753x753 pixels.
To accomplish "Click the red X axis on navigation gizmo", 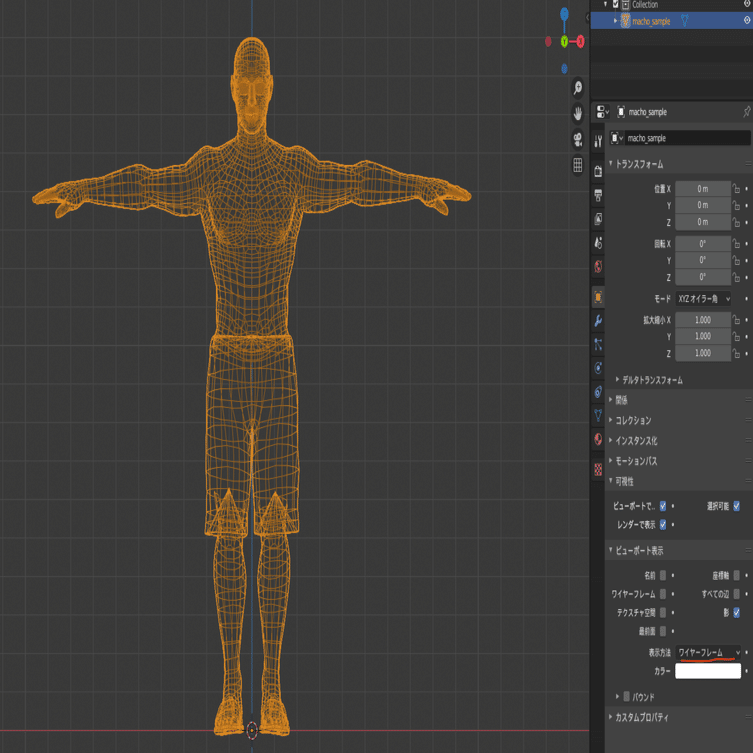I will pos(580,42).
